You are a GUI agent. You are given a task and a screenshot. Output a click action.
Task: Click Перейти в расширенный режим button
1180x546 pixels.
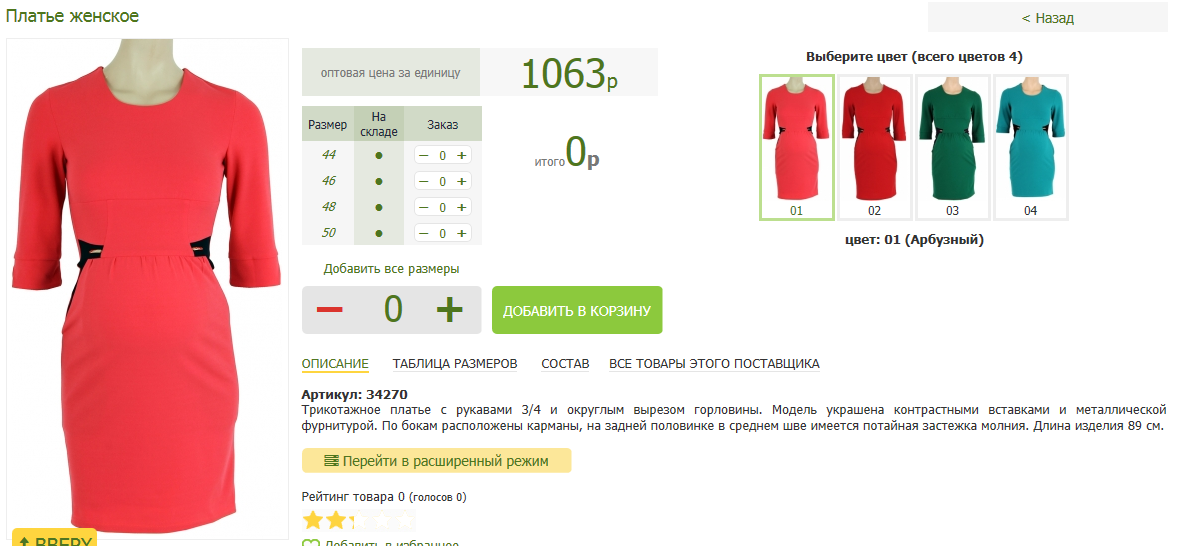click(436, 461)
